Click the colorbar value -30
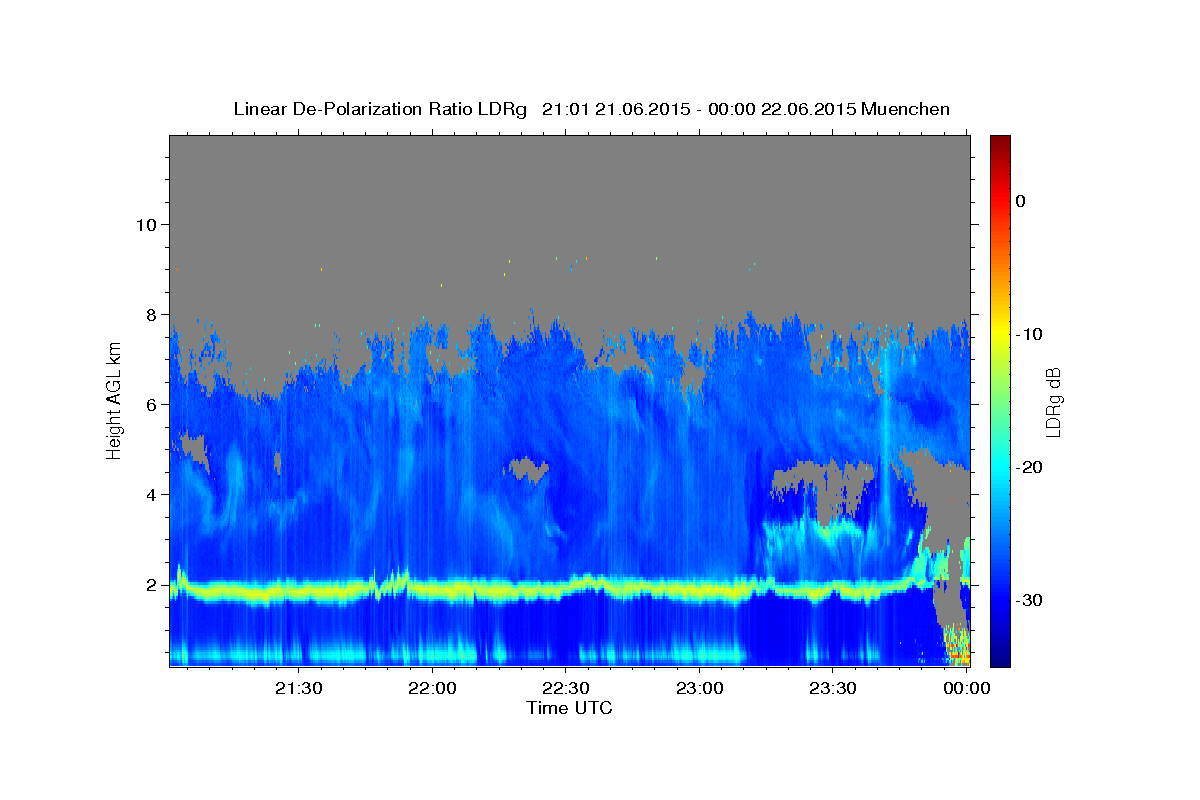This screenshot has width=1200, height=800. (1030, 600)
